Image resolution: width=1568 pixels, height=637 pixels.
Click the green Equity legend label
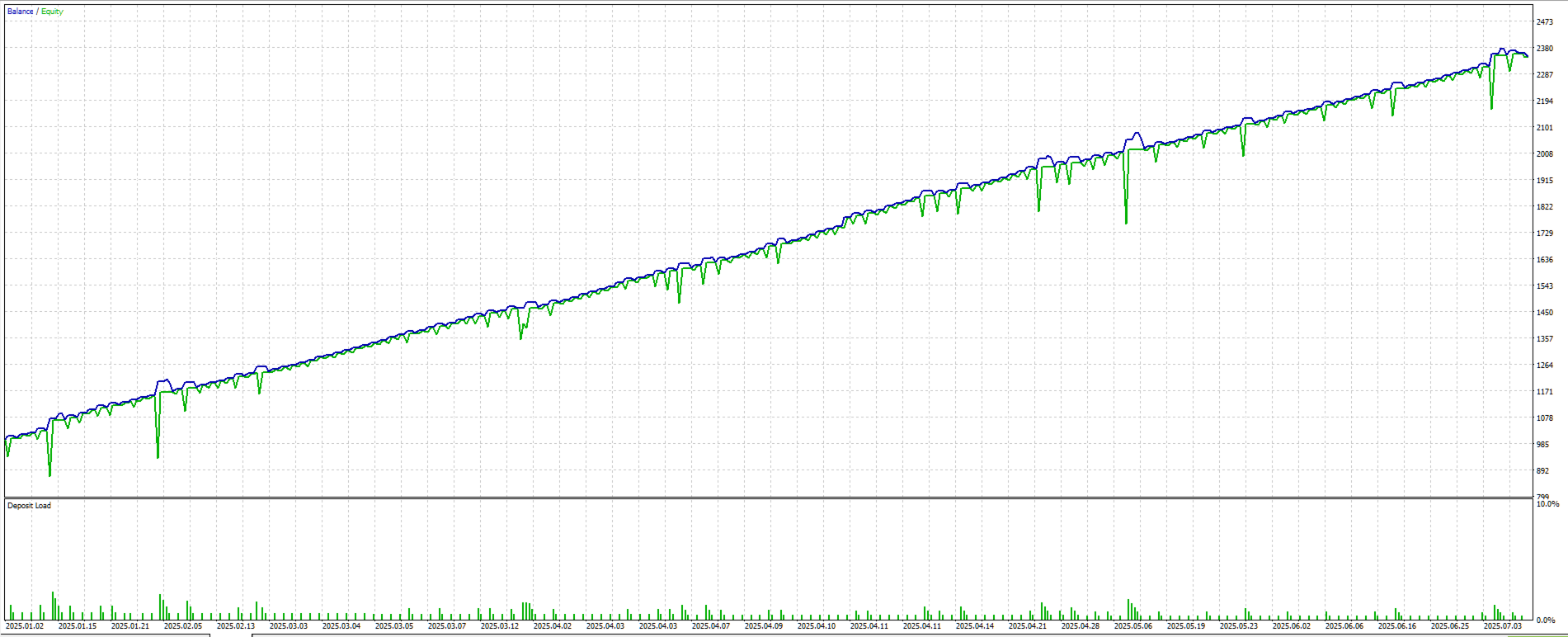coord(52,12)
